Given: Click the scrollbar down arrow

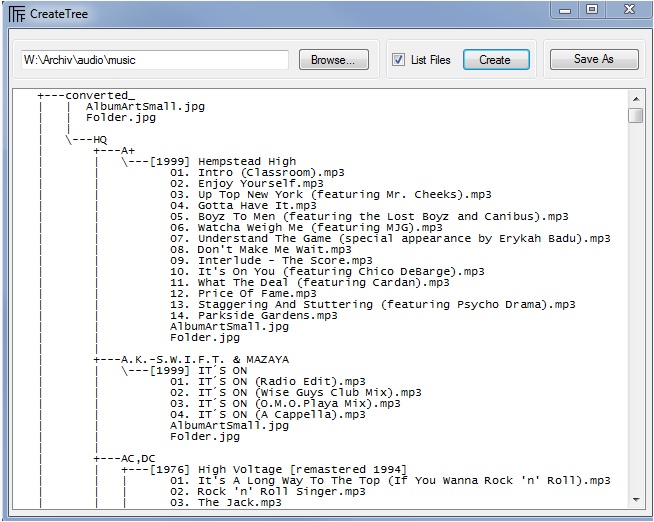Looking at the screenshot, I should point(636,499).
